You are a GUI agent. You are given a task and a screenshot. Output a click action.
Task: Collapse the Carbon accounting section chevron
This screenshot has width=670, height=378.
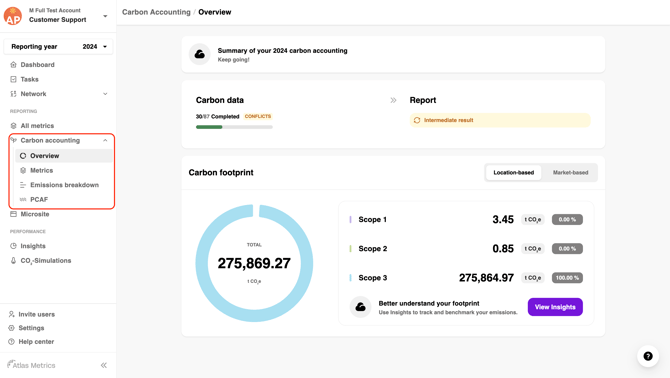pos(105,140)
